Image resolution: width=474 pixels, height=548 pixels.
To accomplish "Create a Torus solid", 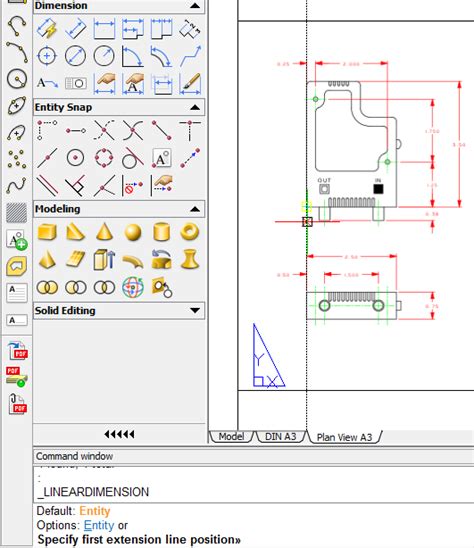I will tap(190, 232).
